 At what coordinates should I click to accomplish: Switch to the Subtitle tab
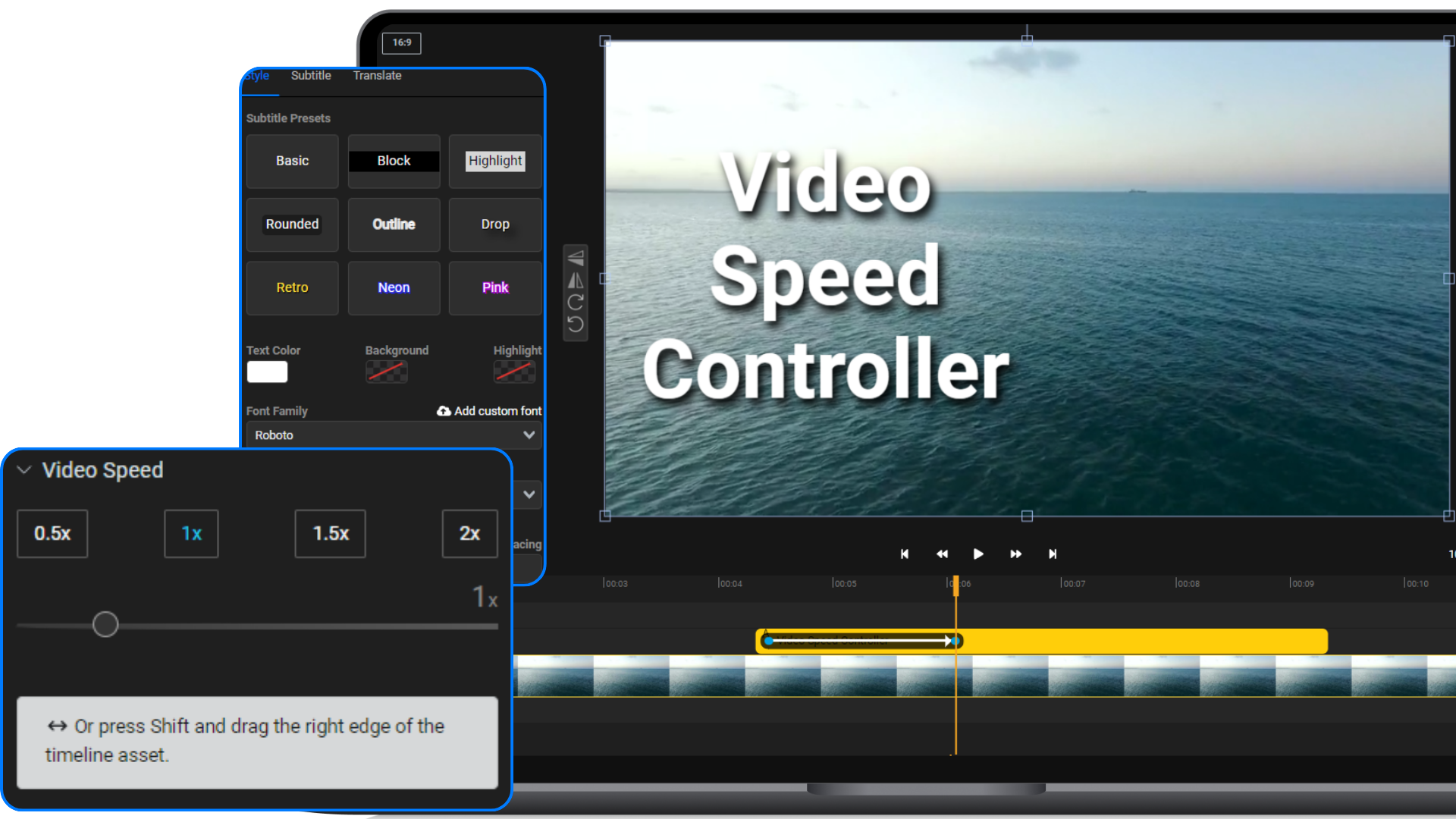[311, 75]
